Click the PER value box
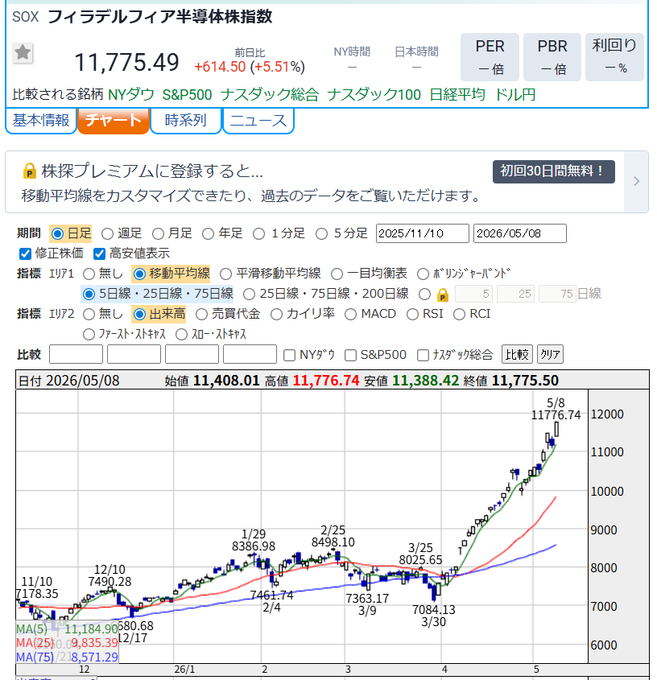Image resolution: width=657 pixels, height=680 pixels. click(x=490, y=57)
